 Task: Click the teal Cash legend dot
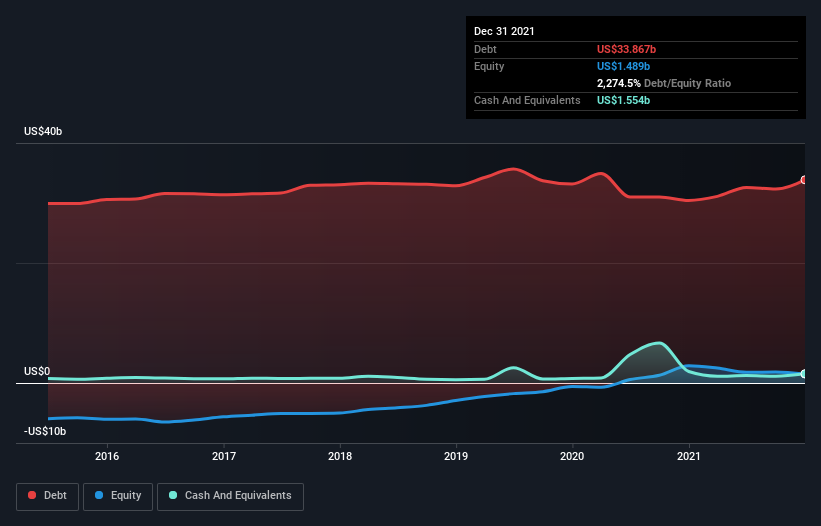click(173, 495)
